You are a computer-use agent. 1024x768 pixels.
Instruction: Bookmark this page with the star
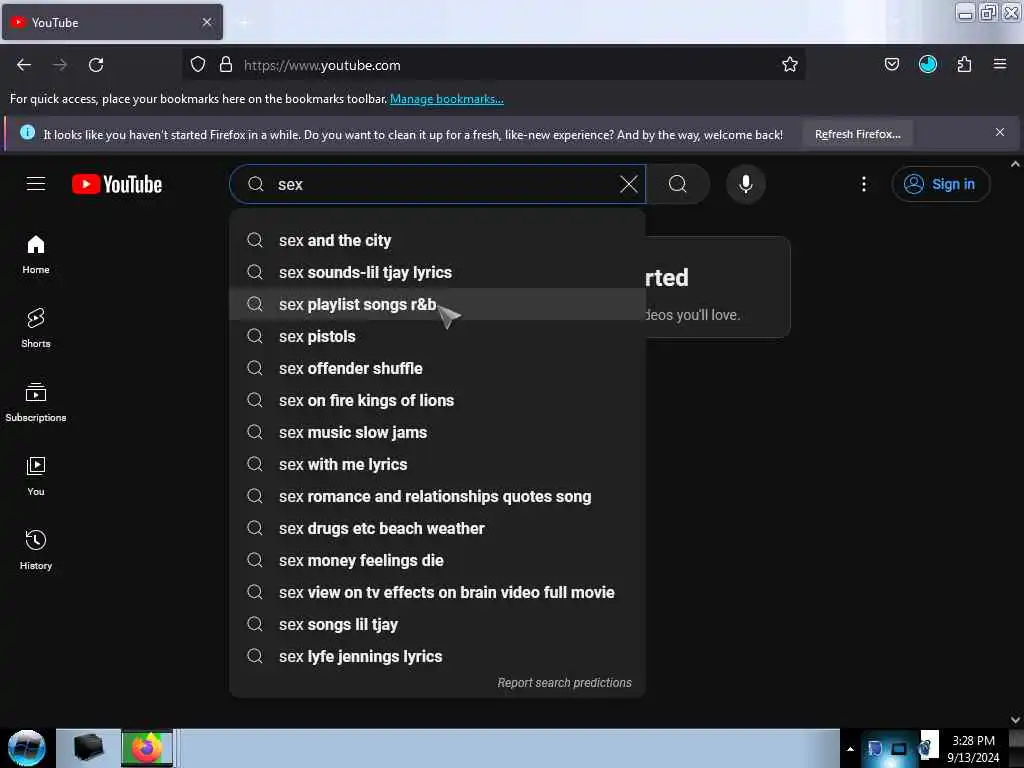tap(790, 65)
